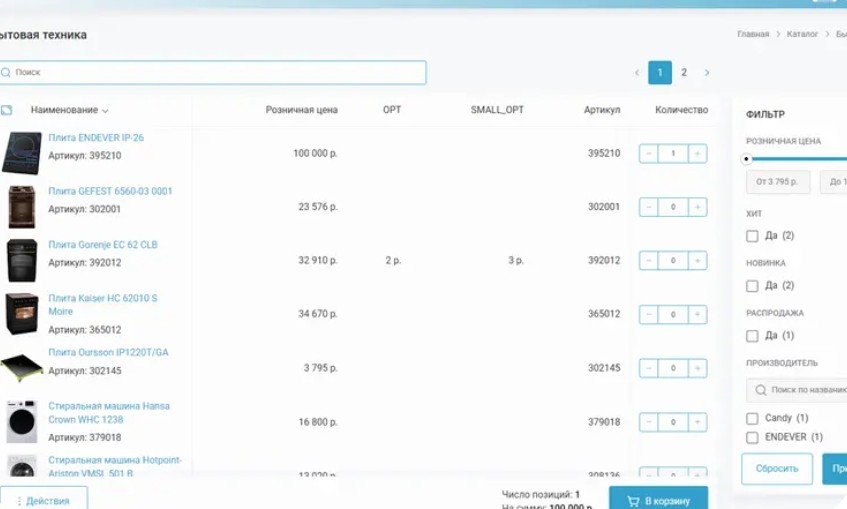The image size is (847, 509).
Task: Check the РАСПРОДАЖА Да (1) filter checkbox
Action: (752, 336)
